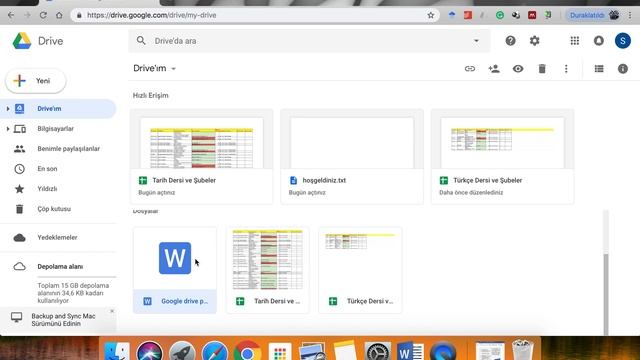Expand Bilgisayarlar tree arrow
Image resolution: width=640 pixels, height=360 pixels.
pos(7,129)
